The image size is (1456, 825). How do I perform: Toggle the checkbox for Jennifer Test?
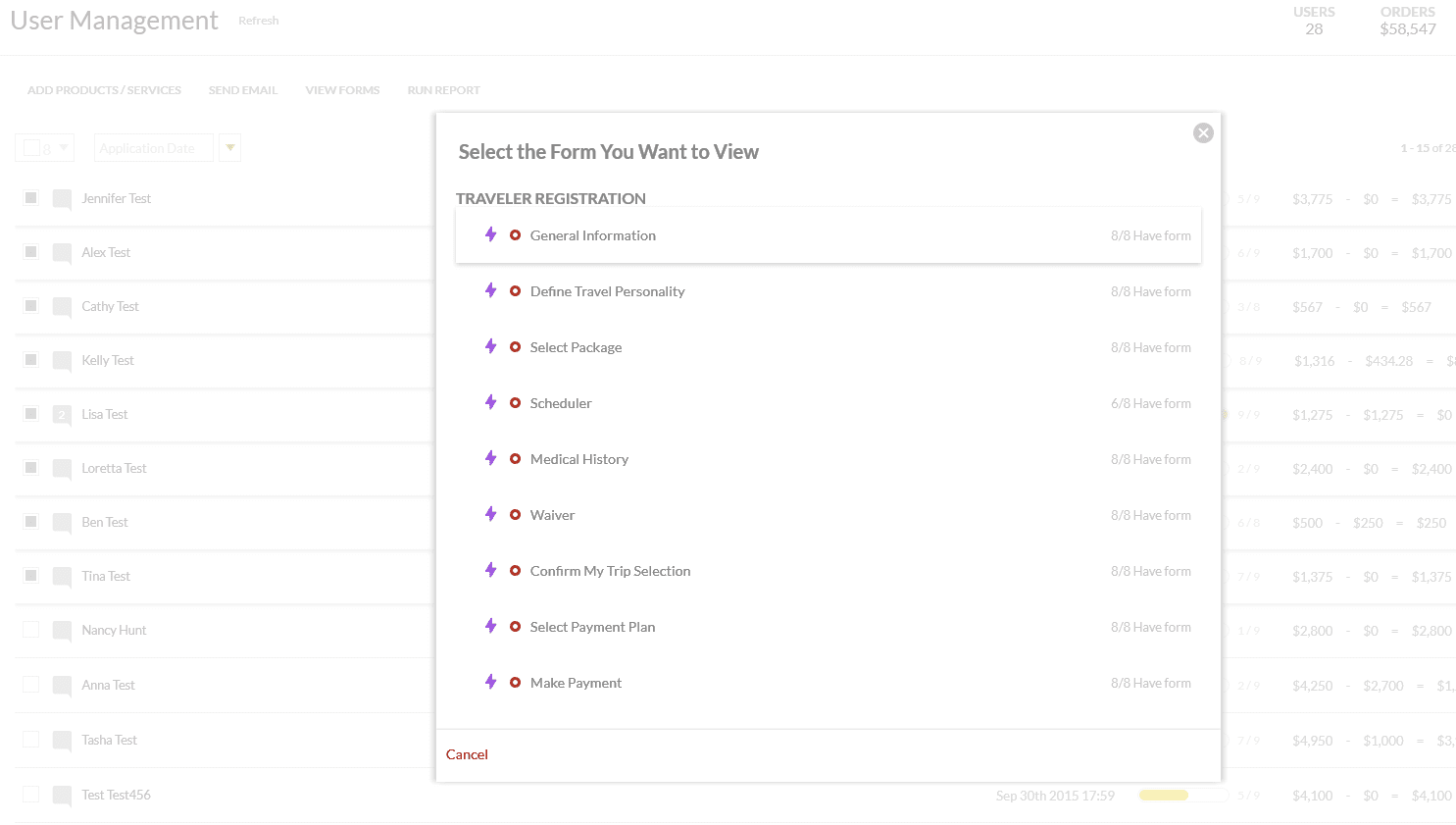coord(31,198)
